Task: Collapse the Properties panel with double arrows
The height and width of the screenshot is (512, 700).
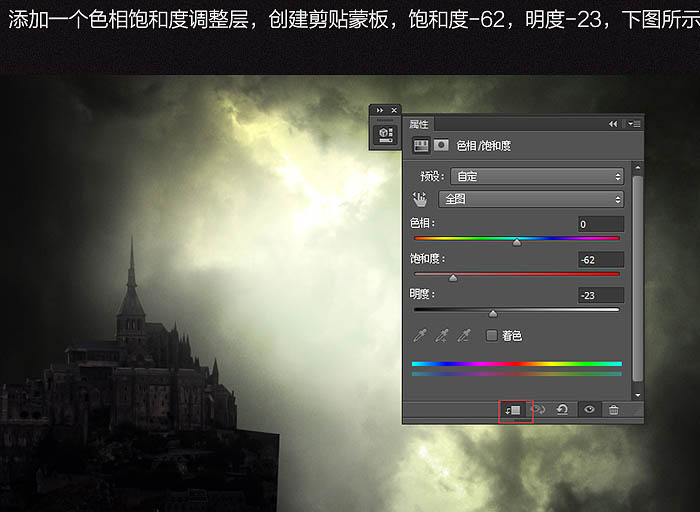Action: (613, 124)
